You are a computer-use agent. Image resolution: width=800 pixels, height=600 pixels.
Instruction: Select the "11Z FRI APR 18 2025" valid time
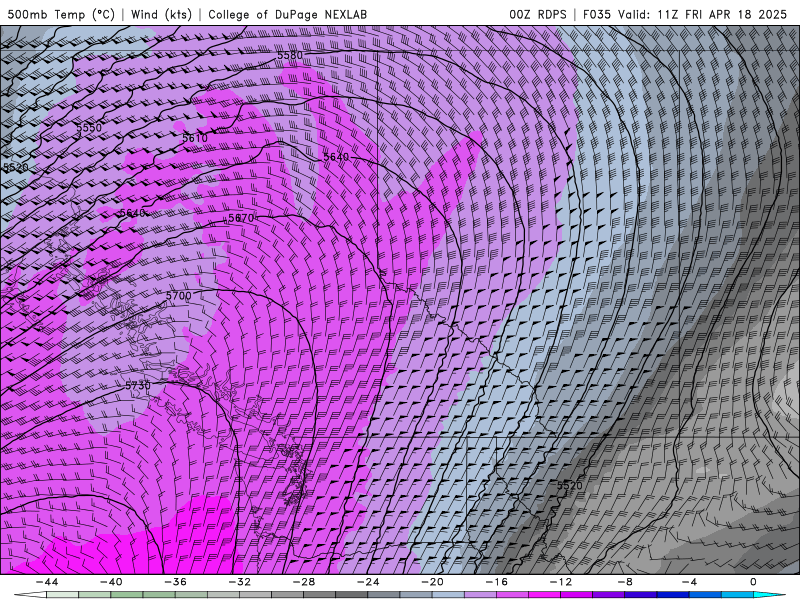[x=722, y=14]
